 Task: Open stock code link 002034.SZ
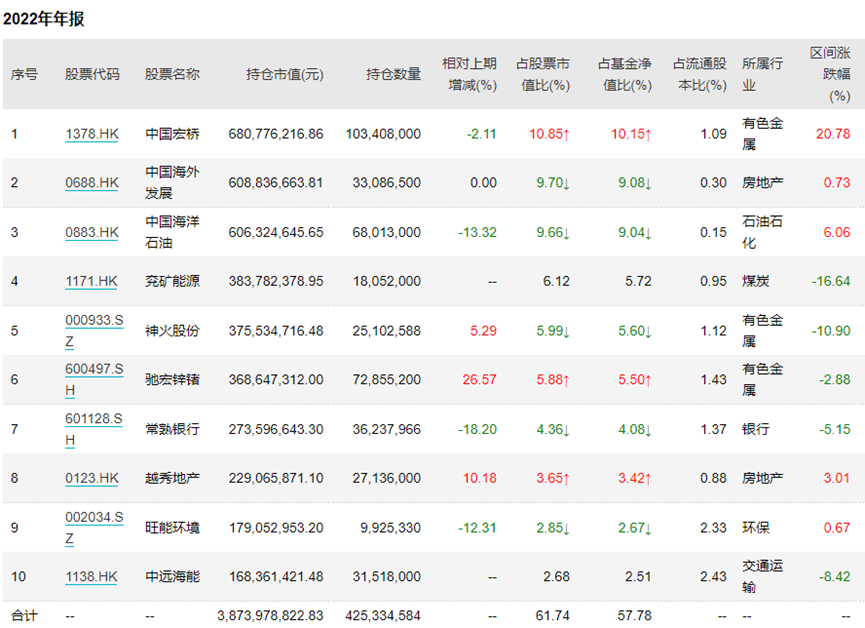pos(94,528)
